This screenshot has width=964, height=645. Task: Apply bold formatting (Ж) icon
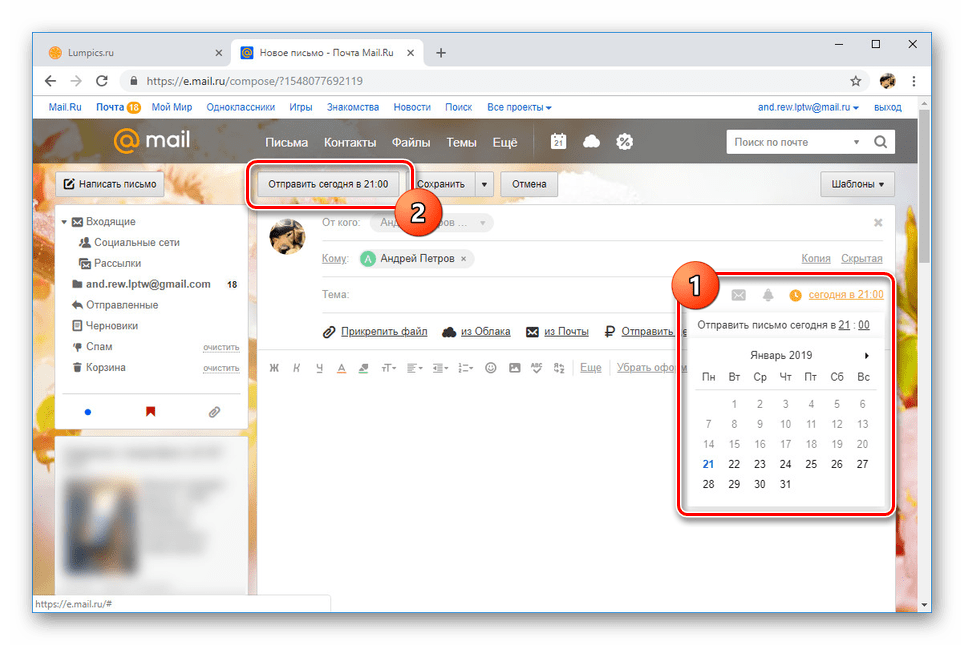pyautogui.click(x=274, y=368)
